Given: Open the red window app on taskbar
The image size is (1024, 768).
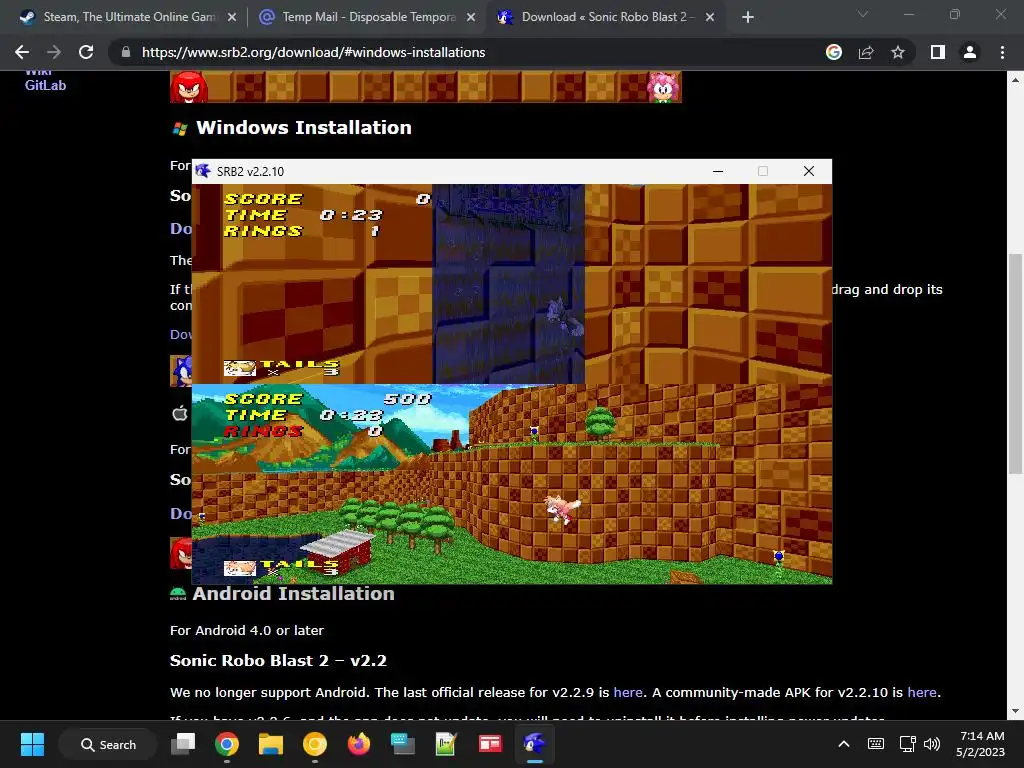Looking at the screenshot, I should tap(490, 744).
